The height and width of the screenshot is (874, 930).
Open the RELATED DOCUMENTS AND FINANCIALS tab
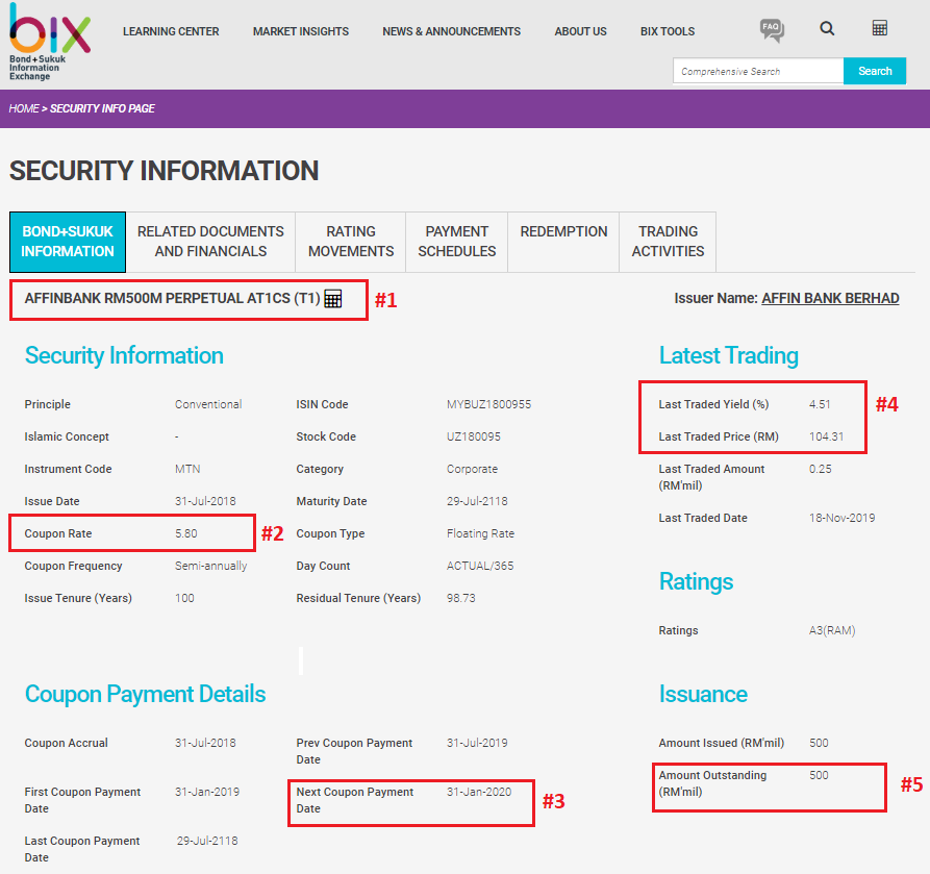tap(210, 241)
